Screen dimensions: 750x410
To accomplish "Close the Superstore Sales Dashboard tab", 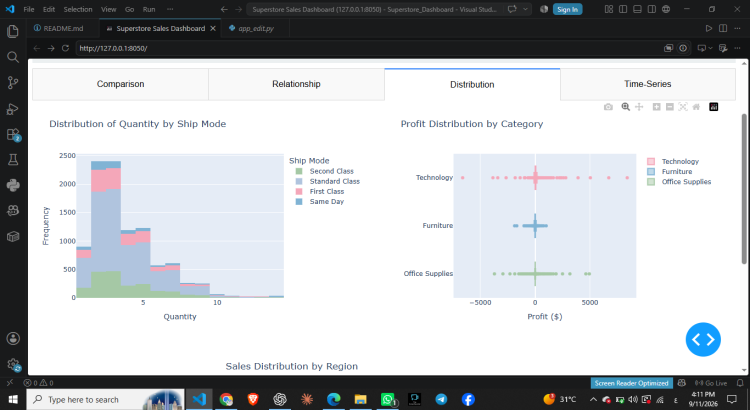I will coord(213,28).
